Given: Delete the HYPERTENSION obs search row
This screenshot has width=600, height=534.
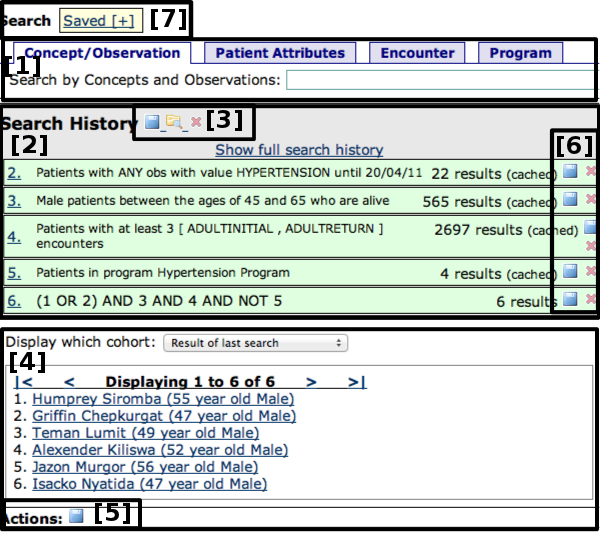Looking at the screenshot, I should click(x=591, y=172).
